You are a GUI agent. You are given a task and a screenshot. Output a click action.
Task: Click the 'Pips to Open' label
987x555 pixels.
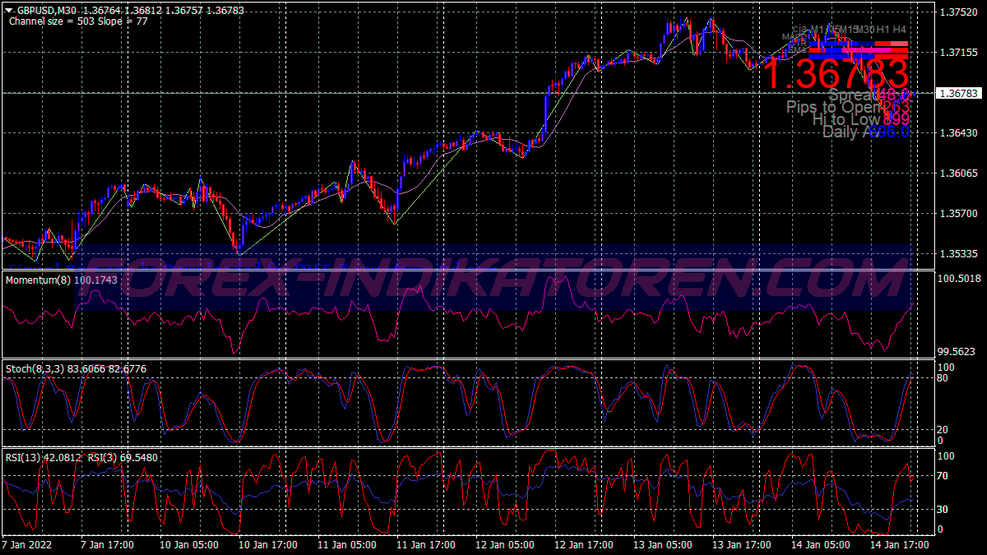pyautogui.click(x=831, y=108)
